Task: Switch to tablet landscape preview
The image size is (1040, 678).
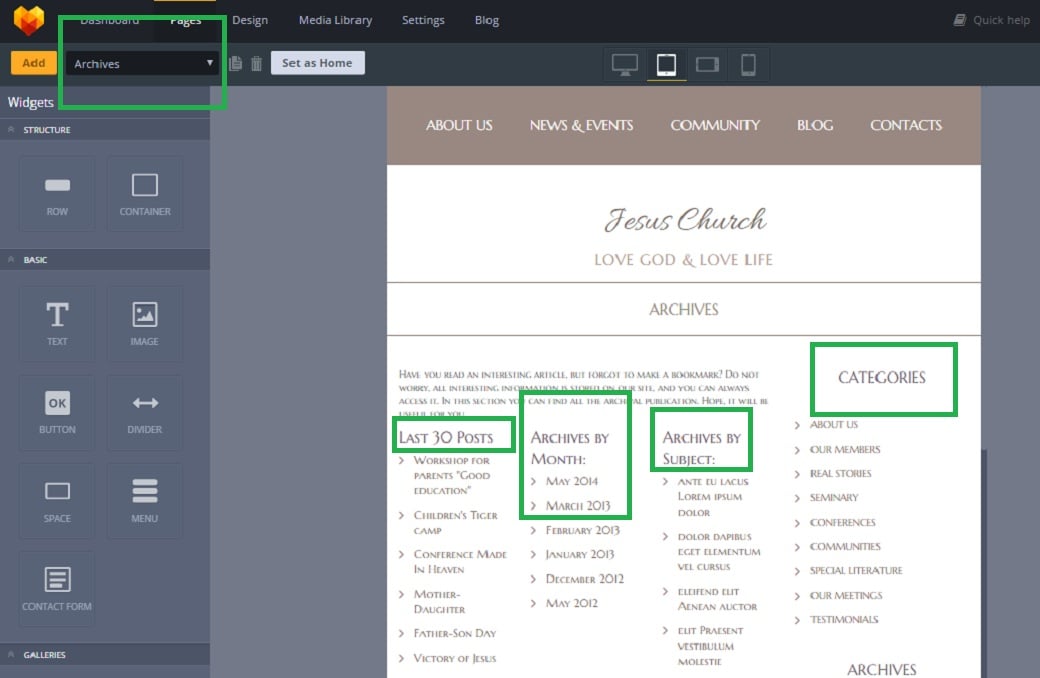Action: coord(707,65)
